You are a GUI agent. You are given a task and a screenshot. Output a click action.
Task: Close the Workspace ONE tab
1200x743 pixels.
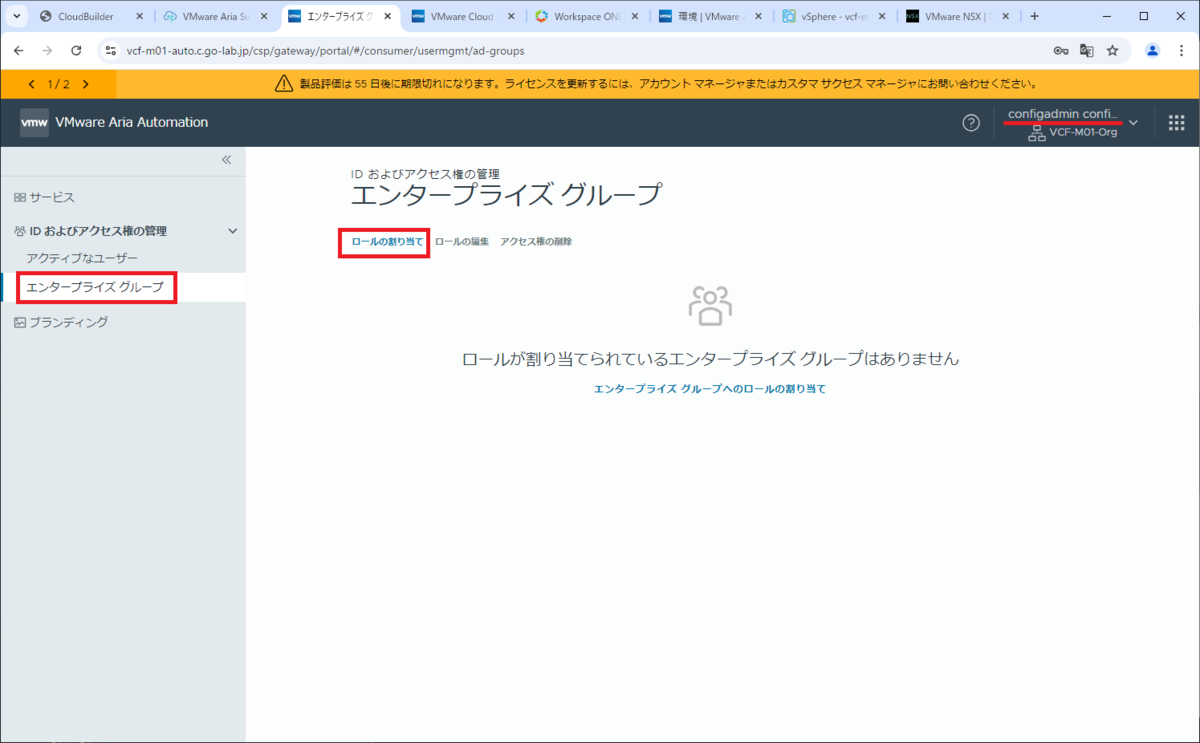click(x=635, y=17)
